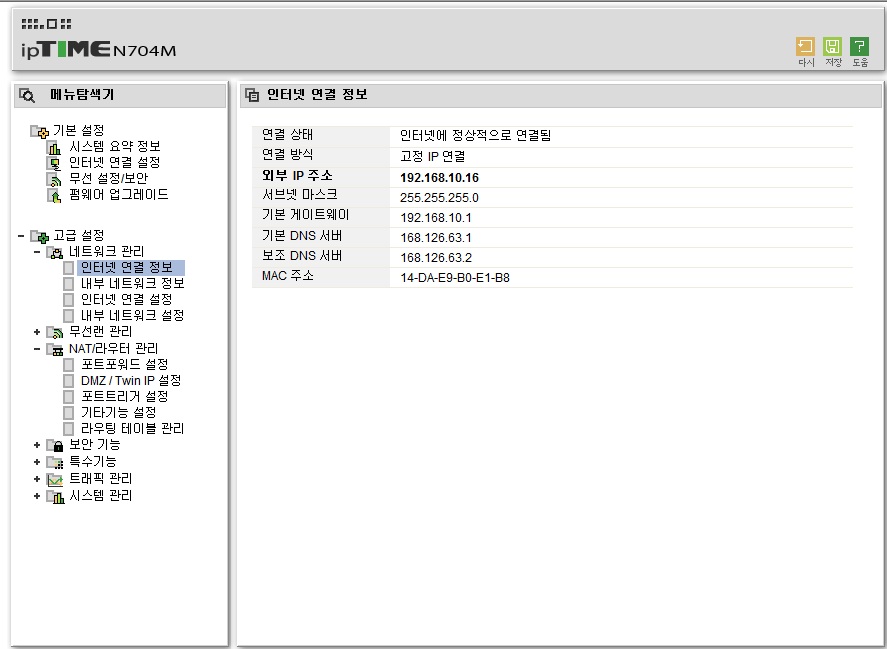Open 라우팅 테이블 관리
Viewport: 887px width, 649px height.
(132, 428)
